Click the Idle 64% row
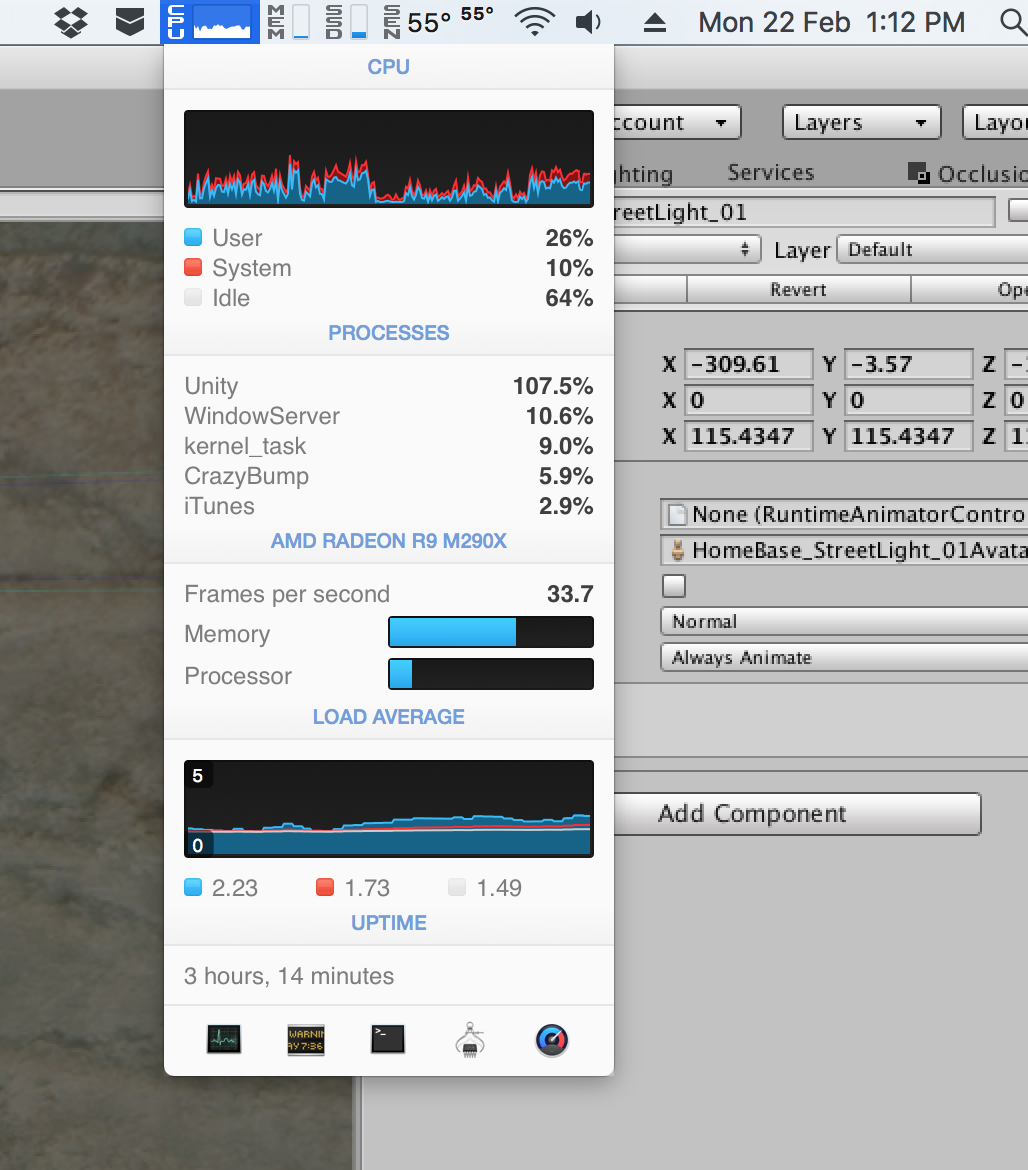 point(389,298)
